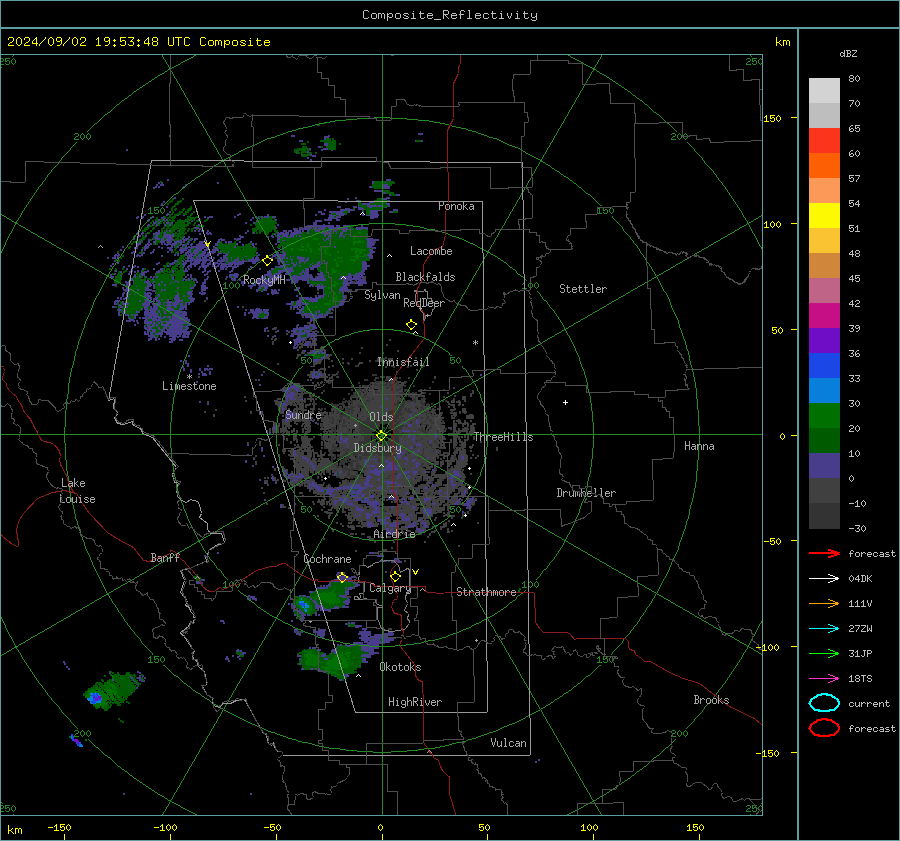900x841 pixels.
Task: Click the Lake Louise label
Action: [x=77, y=491]
